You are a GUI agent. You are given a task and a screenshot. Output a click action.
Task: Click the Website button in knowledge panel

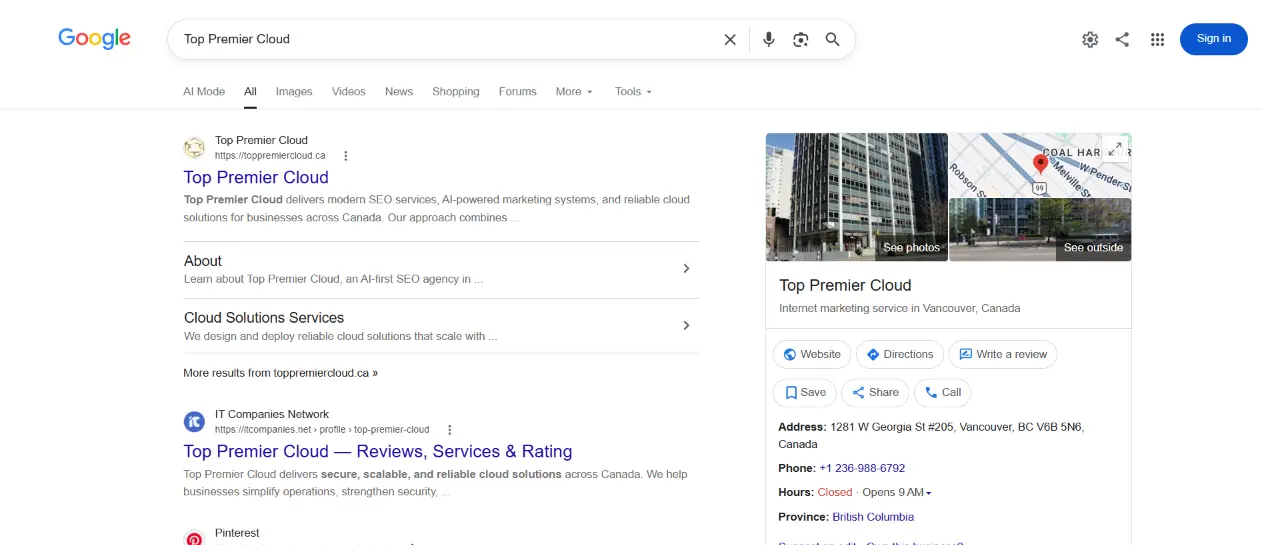click(812, 354)
